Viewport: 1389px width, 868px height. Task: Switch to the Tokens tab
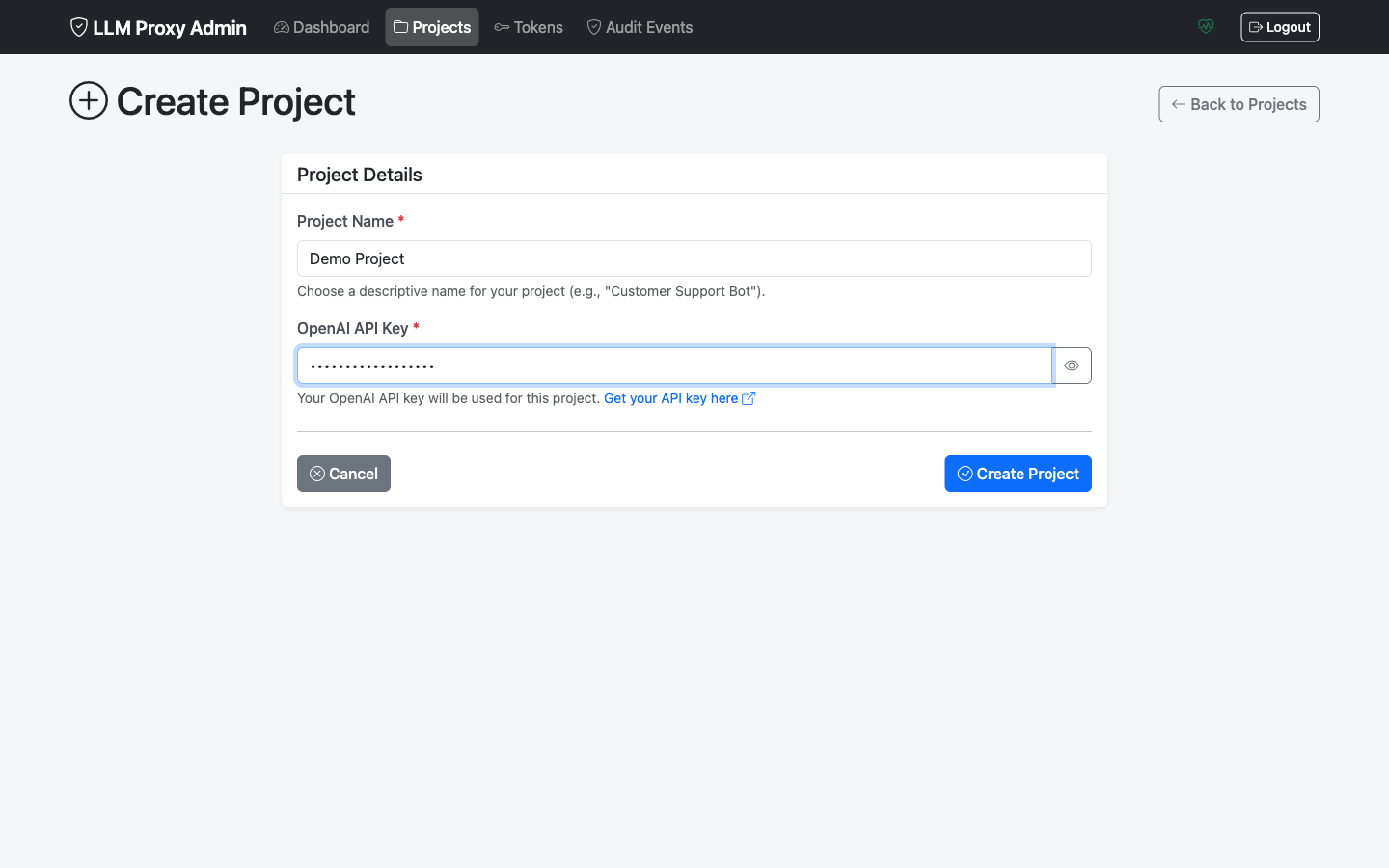(x=529, y=27)
